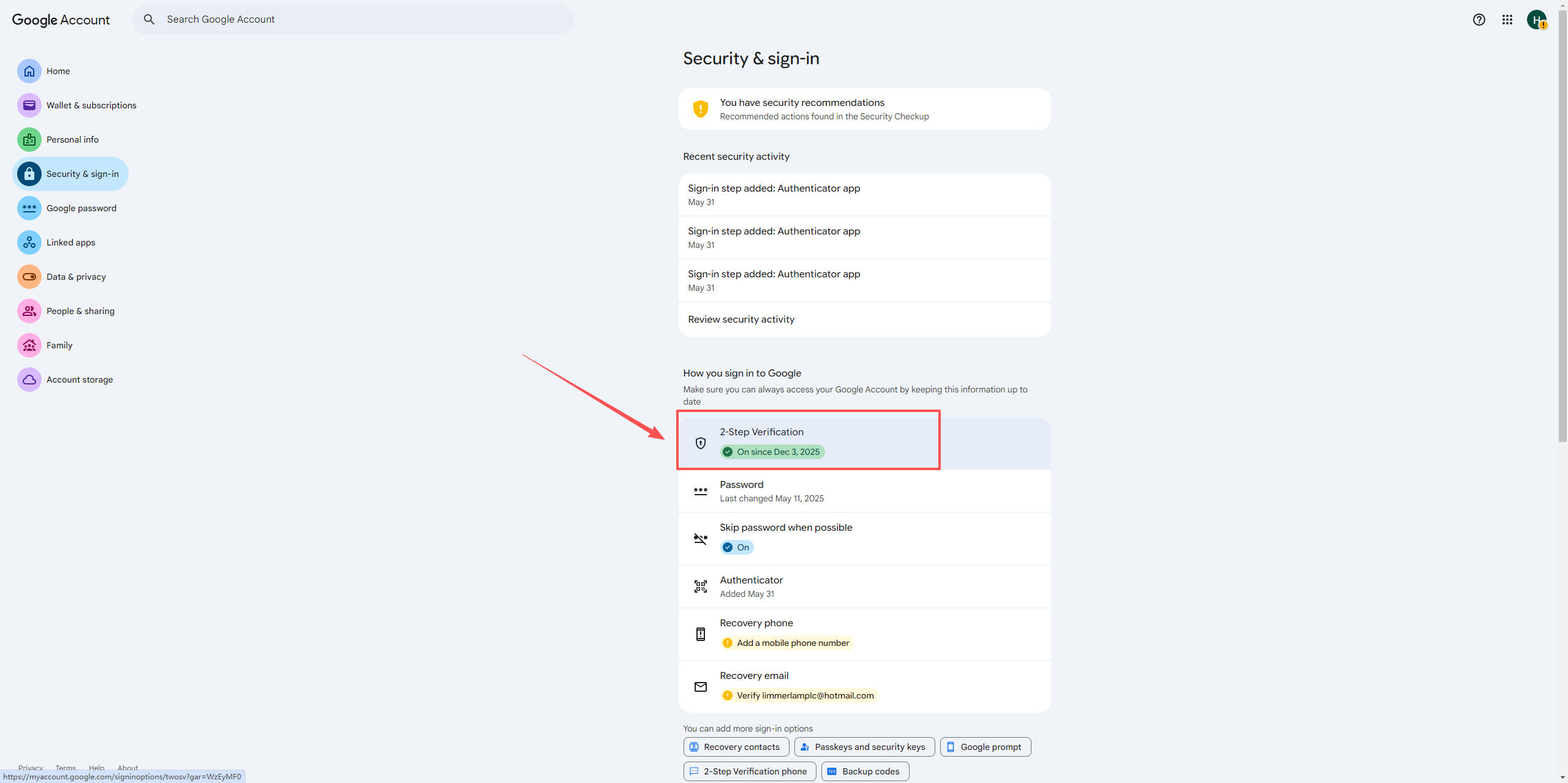Image resolution: width=1568 pixels, height=783 pixels.
Task: Click "On since Dec 3, 2025" status chip
Action: 772,452
